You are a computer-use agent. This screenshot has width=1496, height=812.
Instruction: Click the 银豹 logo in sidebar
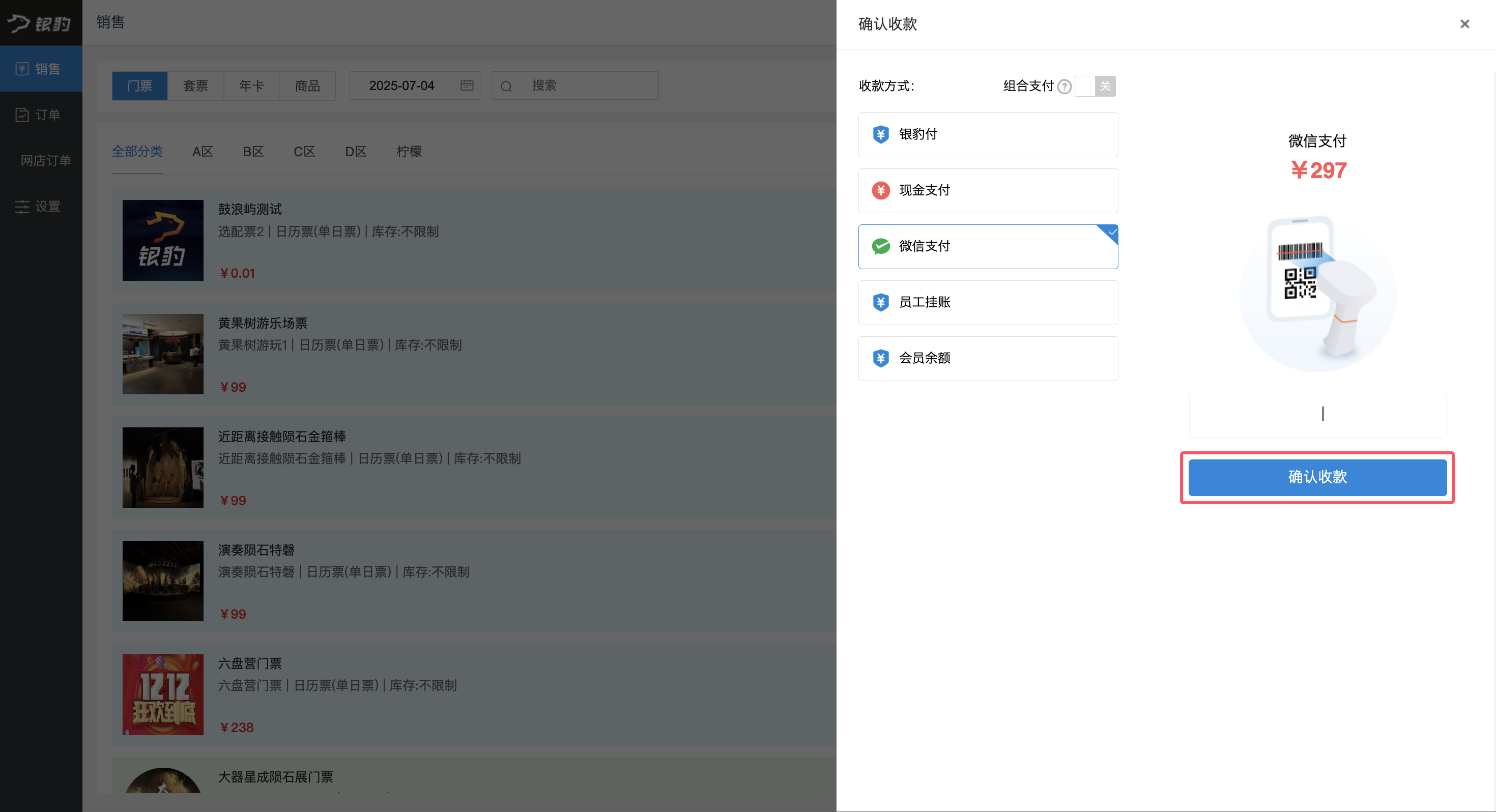[40, 23]
